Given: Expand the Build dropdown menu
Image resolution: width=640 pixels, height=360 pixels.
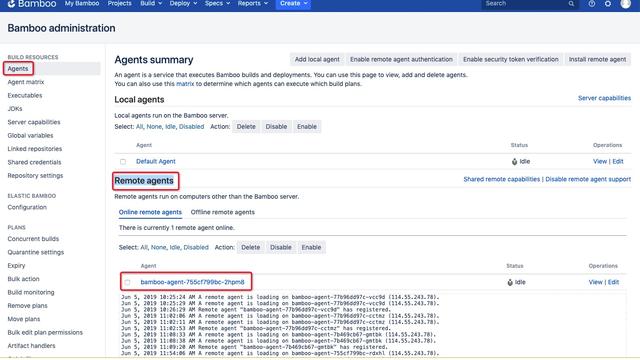Looking at the screenshot, I should pos(151,3).
